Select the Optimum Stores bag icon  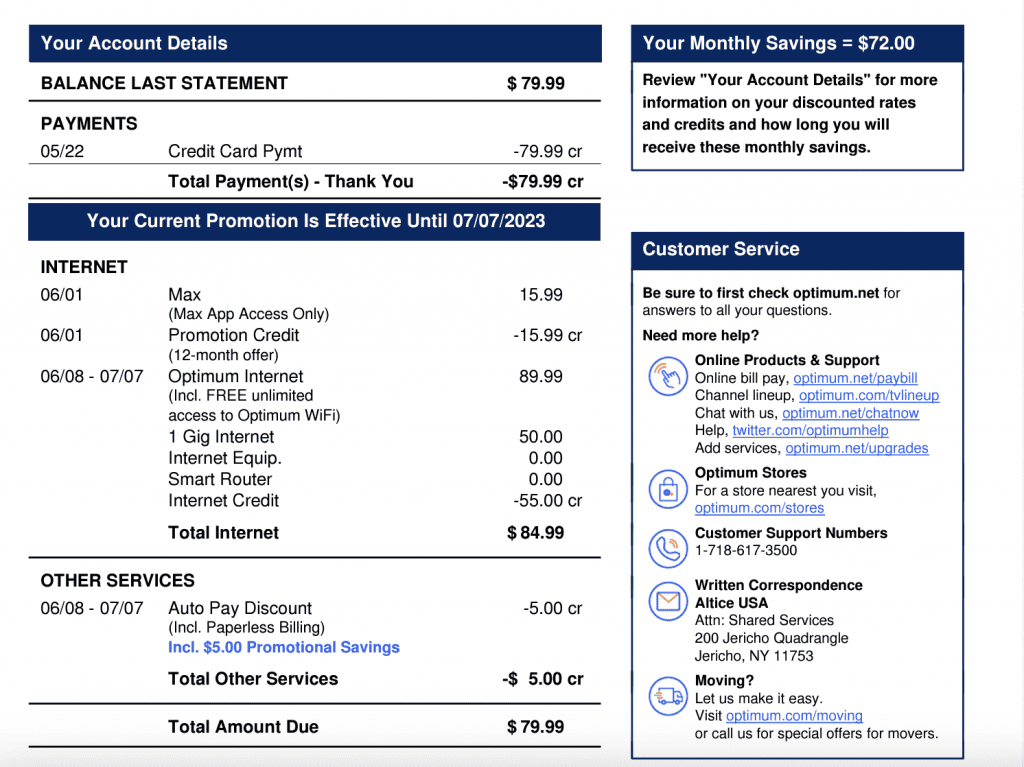(668, 489)
